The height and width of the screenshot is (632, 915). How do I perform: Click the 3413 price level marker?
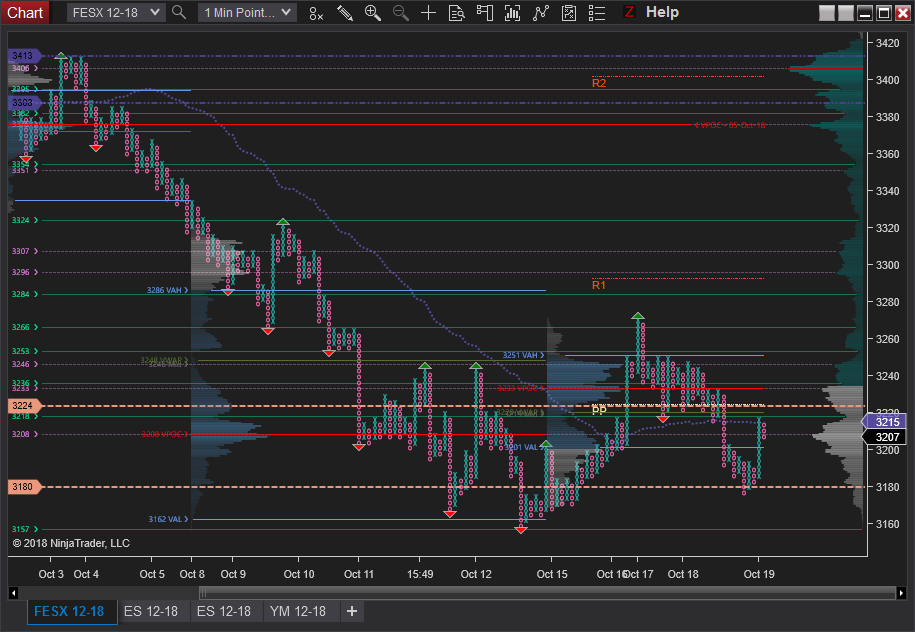point(23,55)
